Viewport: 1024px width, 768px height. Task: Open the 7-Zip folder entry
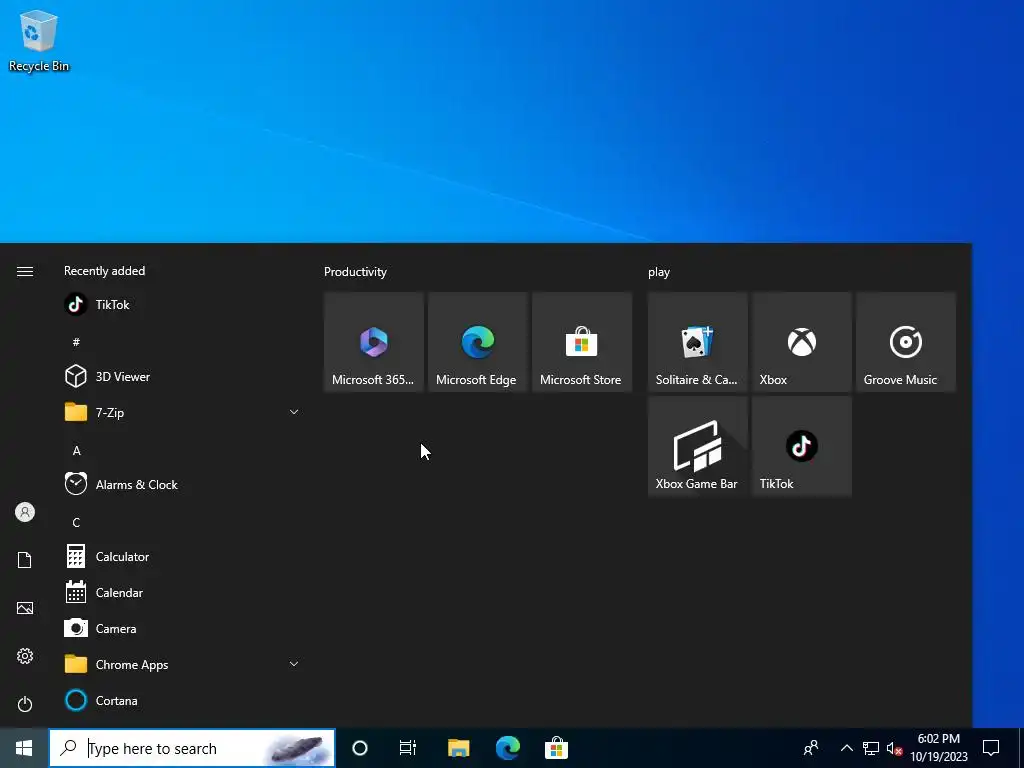pos(182,412)
